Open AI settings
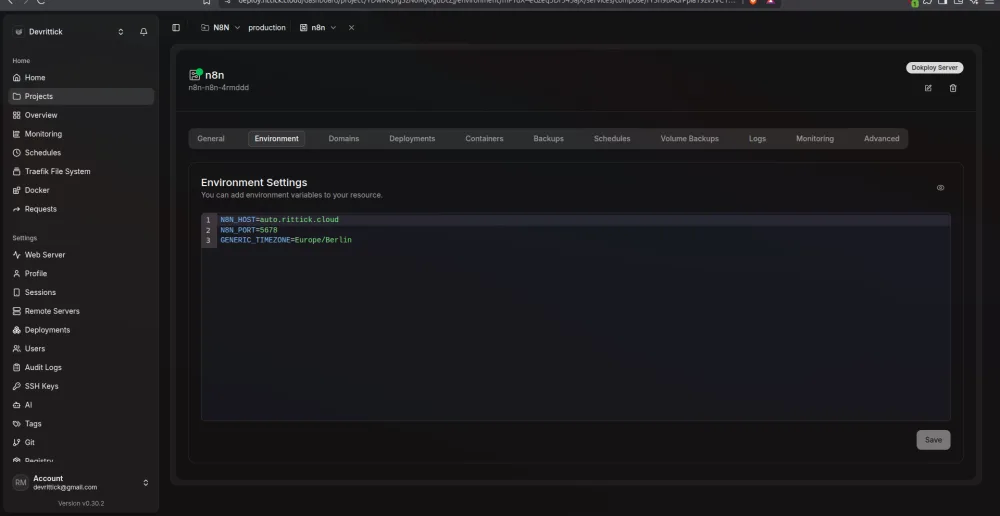Image resolution: width=1000 pixels, height=516 pixels. point(81,405)
